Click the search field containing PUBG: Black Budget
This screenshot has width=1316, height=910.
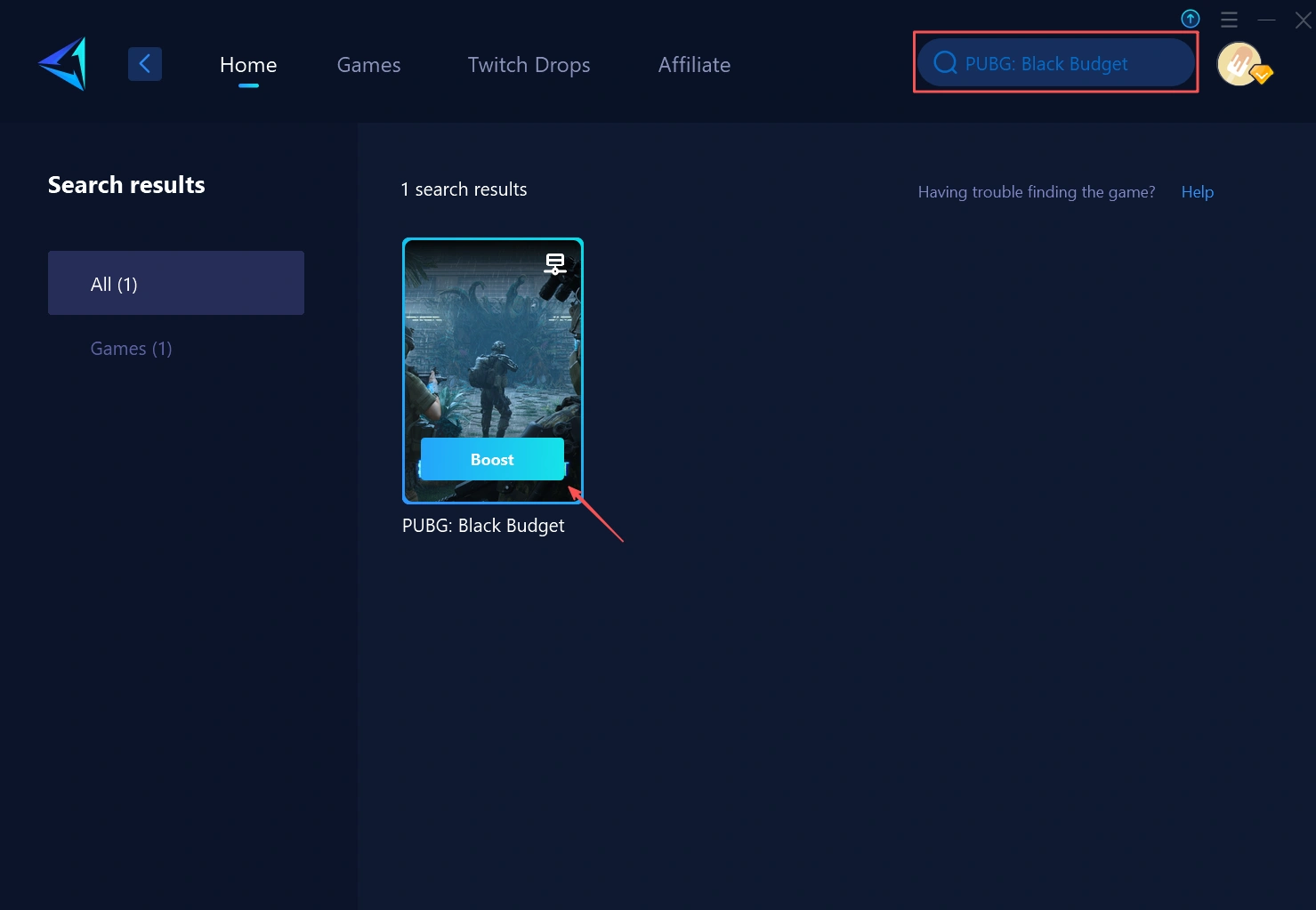[x=1068, y=63]
